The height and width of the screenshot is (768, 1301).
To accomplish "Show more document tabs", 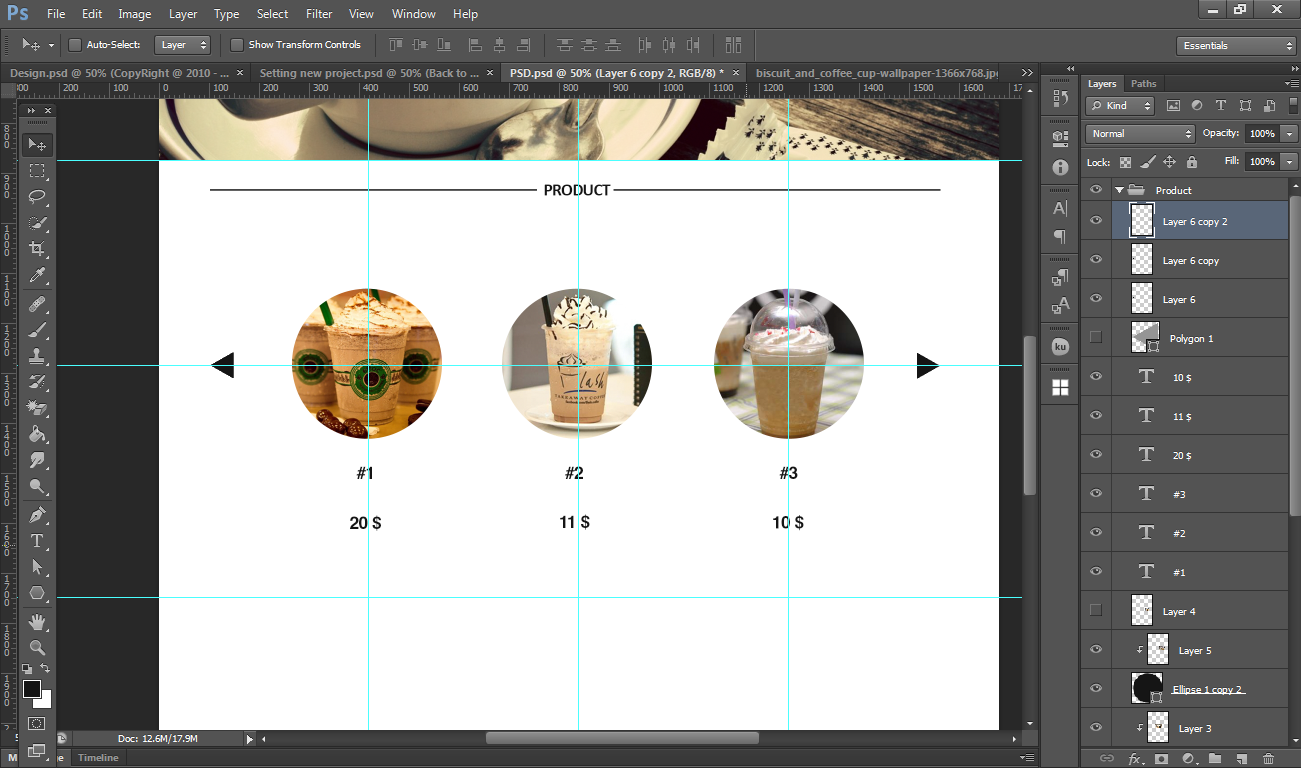I will [1026, 73].
